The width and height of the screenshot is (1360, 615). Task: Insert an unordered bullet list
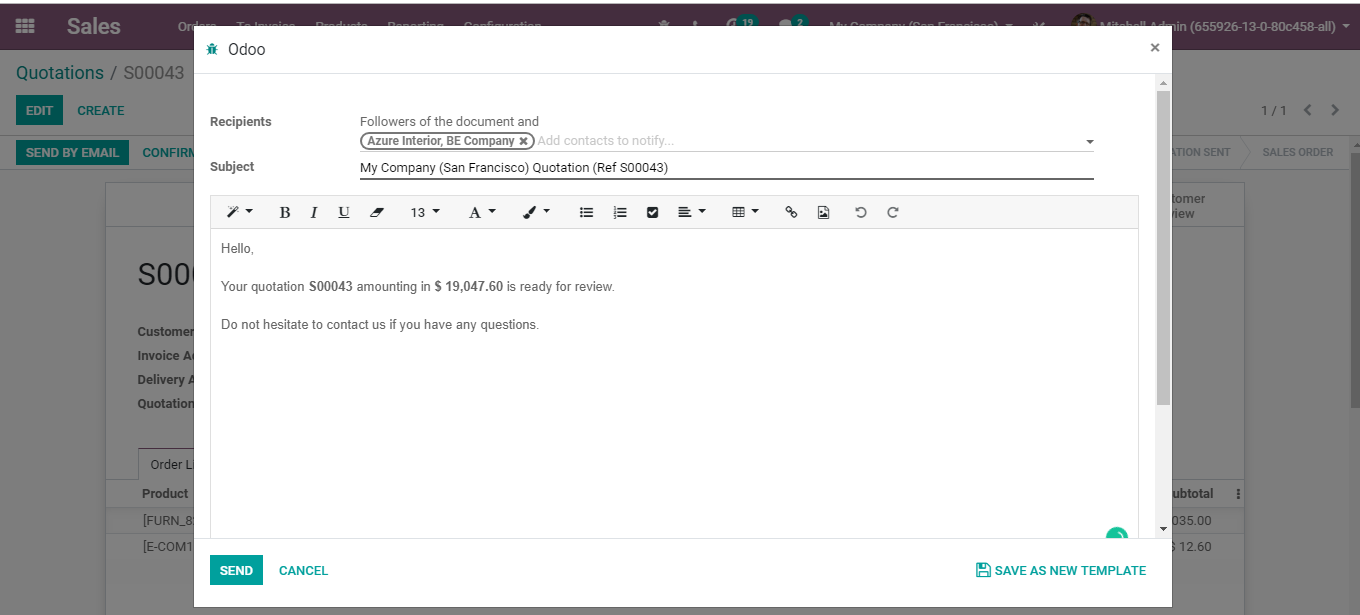587,212
